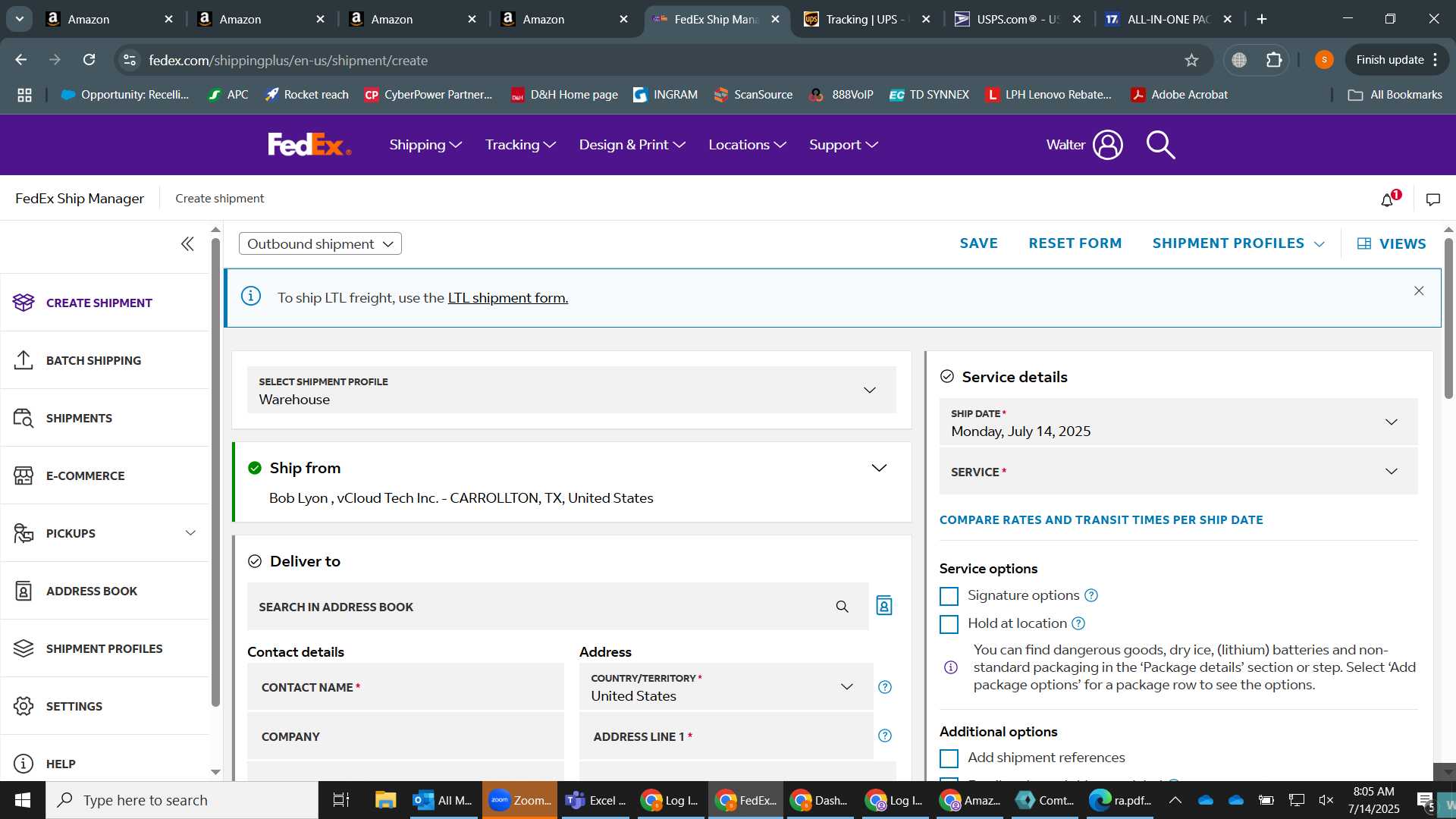Image resolution: width=1456 pixels, height=819 pixels.
Task: Open the Design & Print menu
Action: 632,144
